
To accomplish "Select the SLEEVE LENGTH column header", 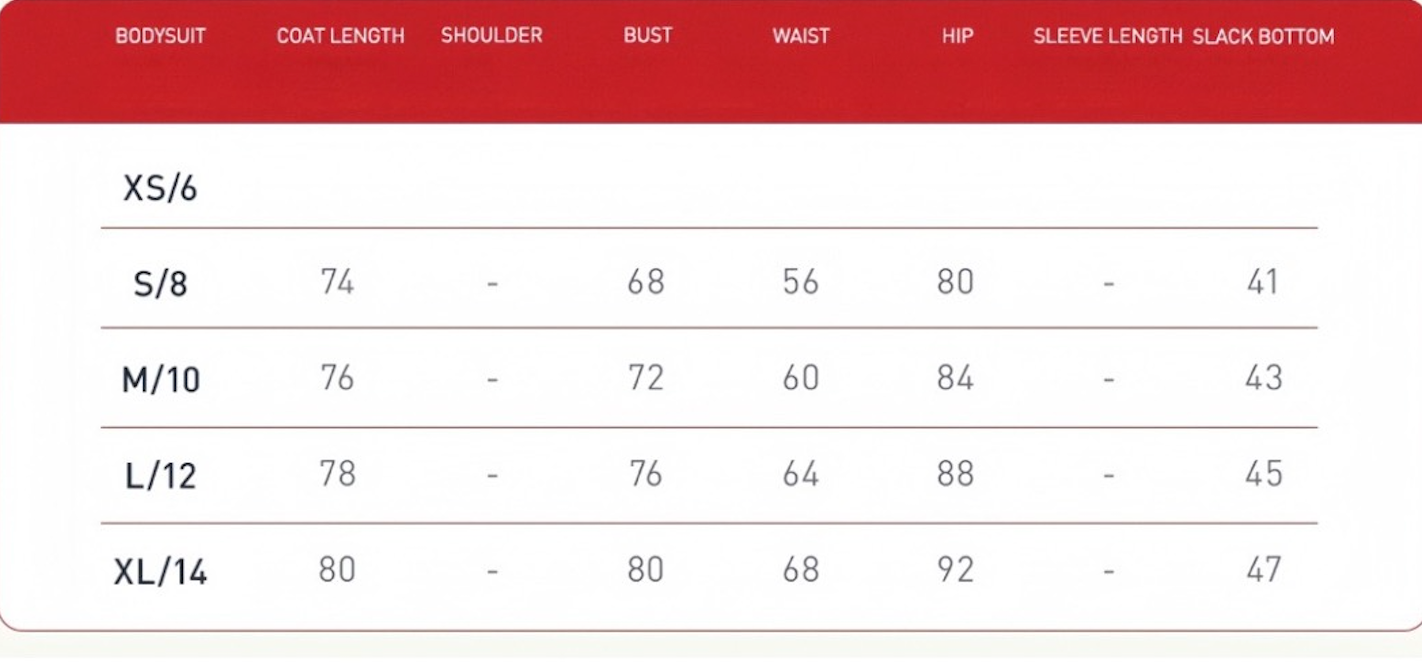I will (1108, 36).
